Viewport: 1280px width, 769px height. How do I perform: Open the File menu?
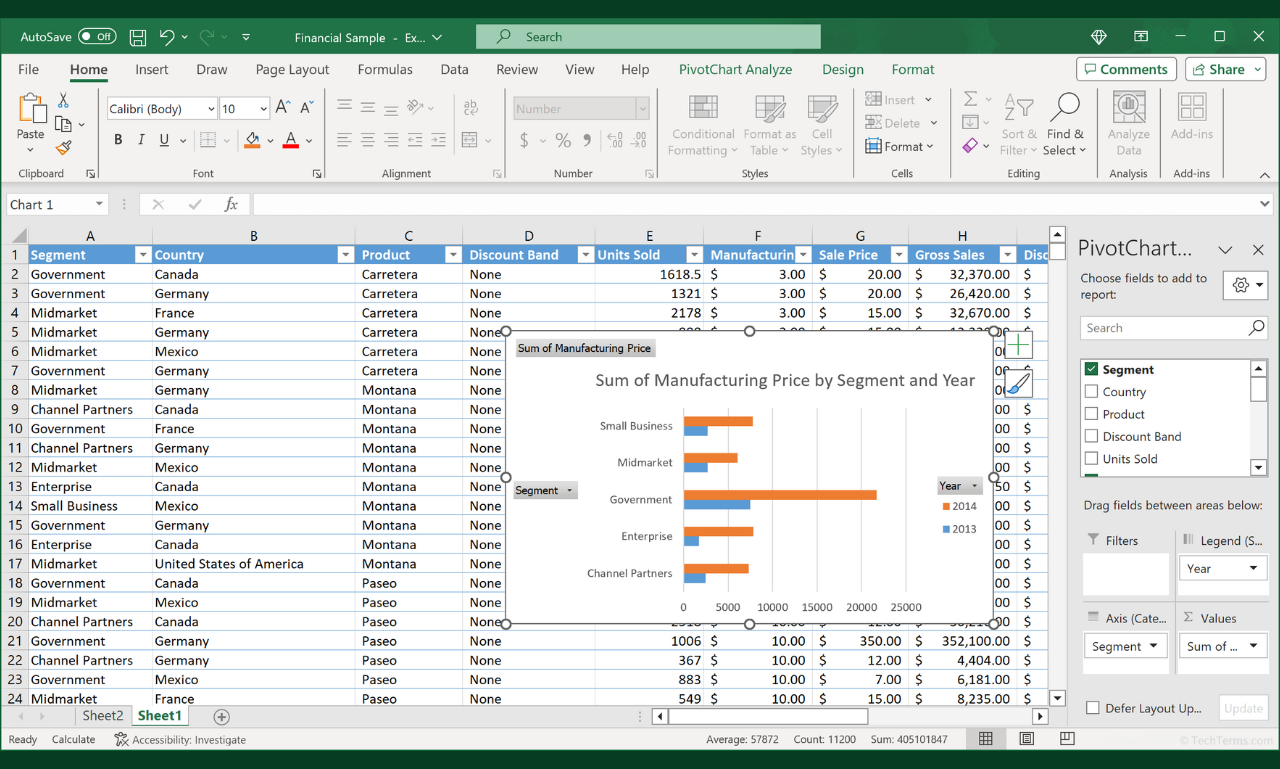coord(29,69)
